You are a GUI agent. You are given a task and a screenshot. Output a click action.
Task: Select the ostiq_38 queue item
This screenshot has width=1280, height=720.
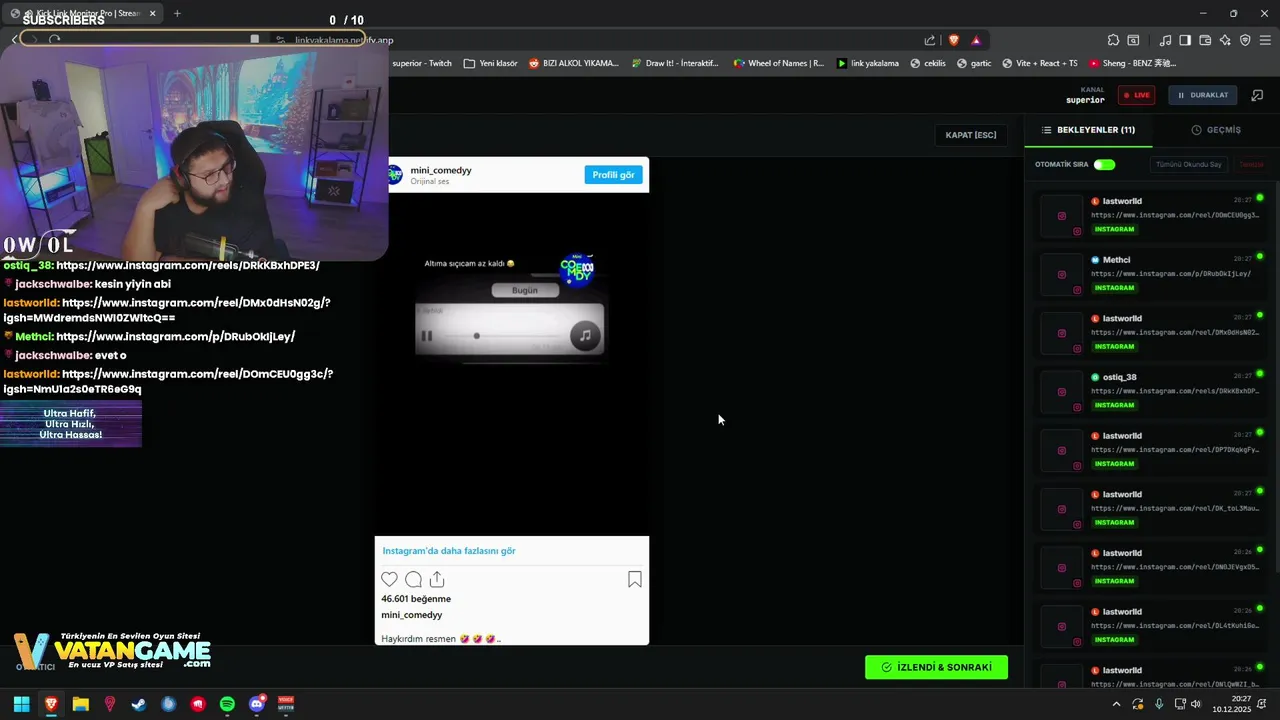(x=1151, y=391)
